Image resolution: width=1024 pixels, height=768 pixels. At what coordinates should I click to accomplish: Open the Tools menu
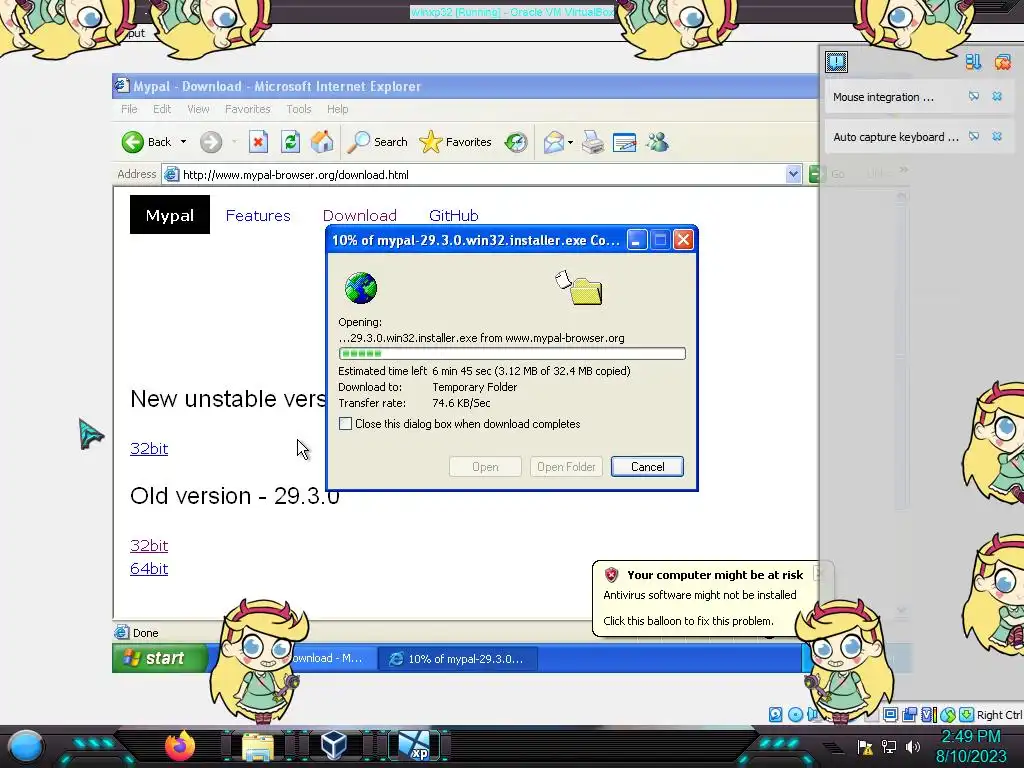coord(298,109)
